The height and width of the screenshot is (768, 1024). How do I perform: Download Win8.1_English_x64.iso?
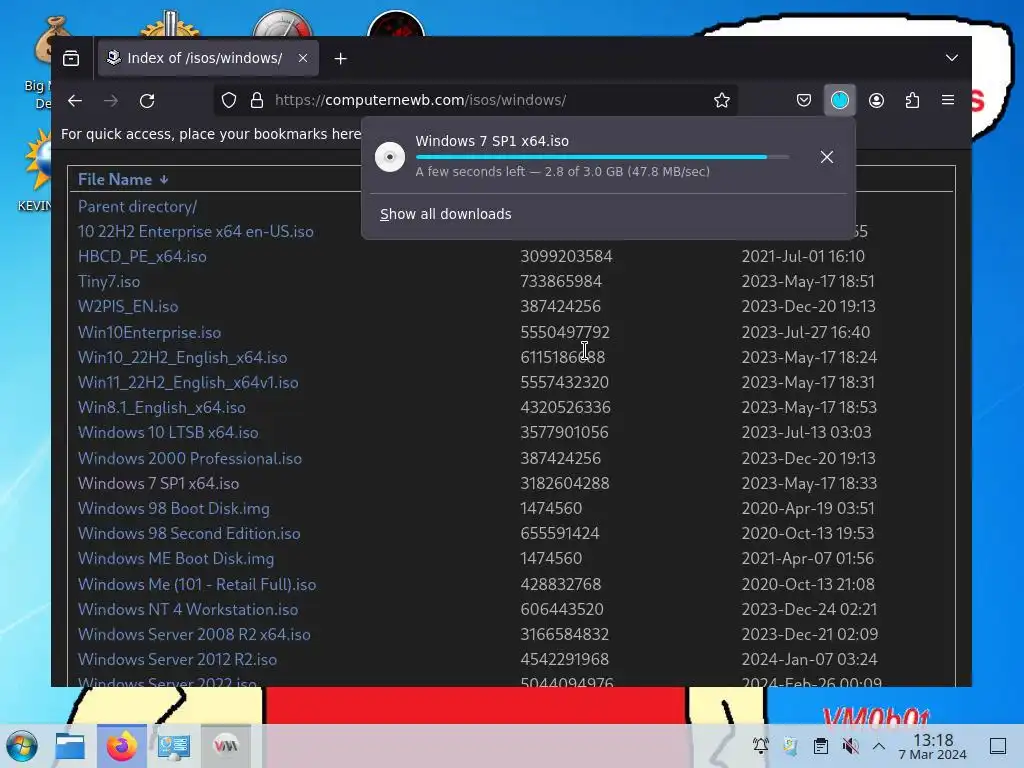click(x=161, y=408)
